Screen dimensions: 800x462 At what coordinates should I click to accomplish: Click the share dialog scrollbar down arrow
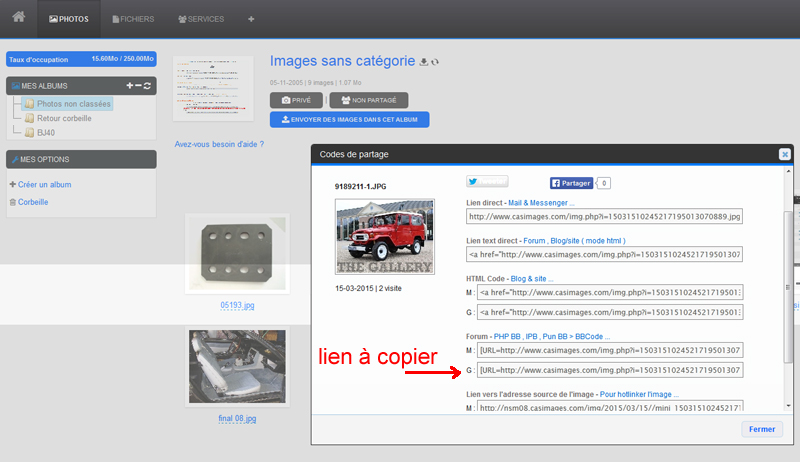pos(788,406)
